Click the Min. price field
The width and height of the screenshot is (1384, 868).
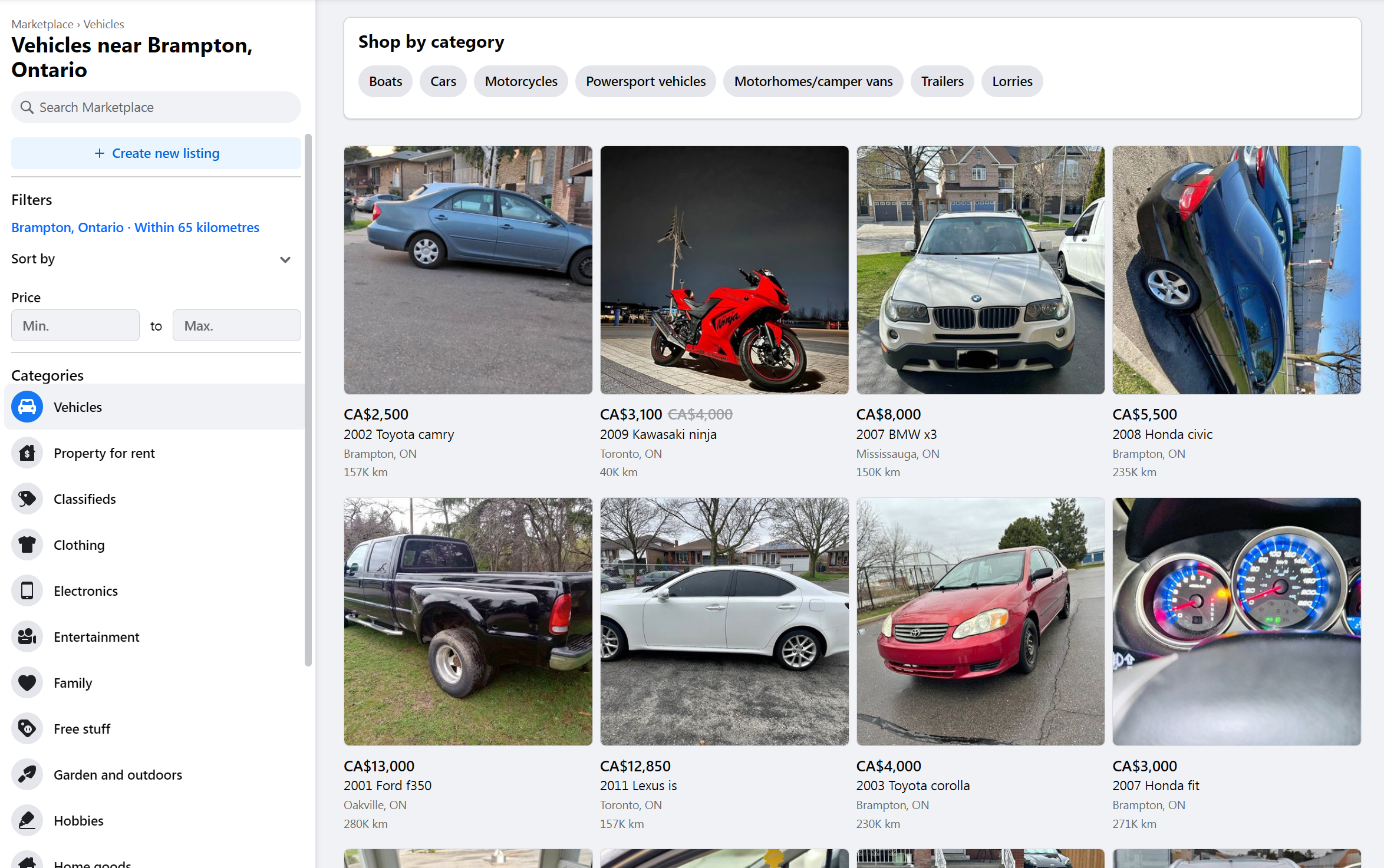tap(75, 325)
